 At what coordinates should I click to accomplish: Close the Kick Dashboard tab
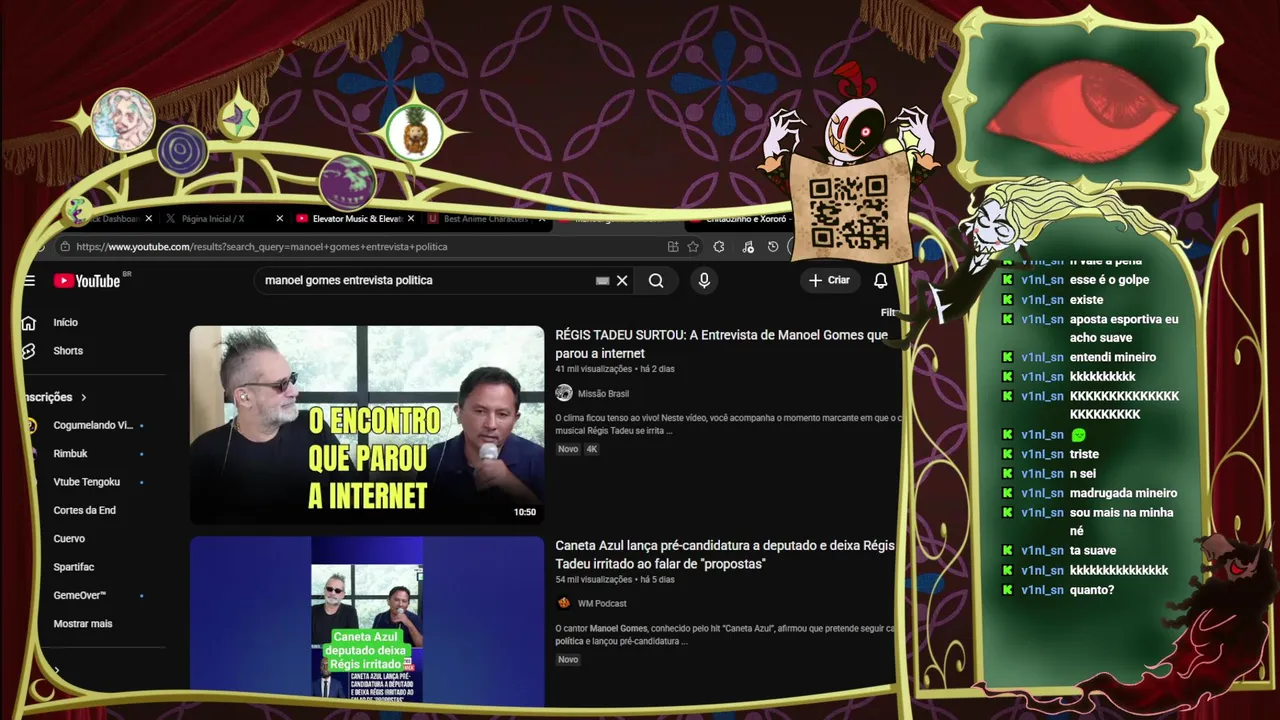pos(149,218)
